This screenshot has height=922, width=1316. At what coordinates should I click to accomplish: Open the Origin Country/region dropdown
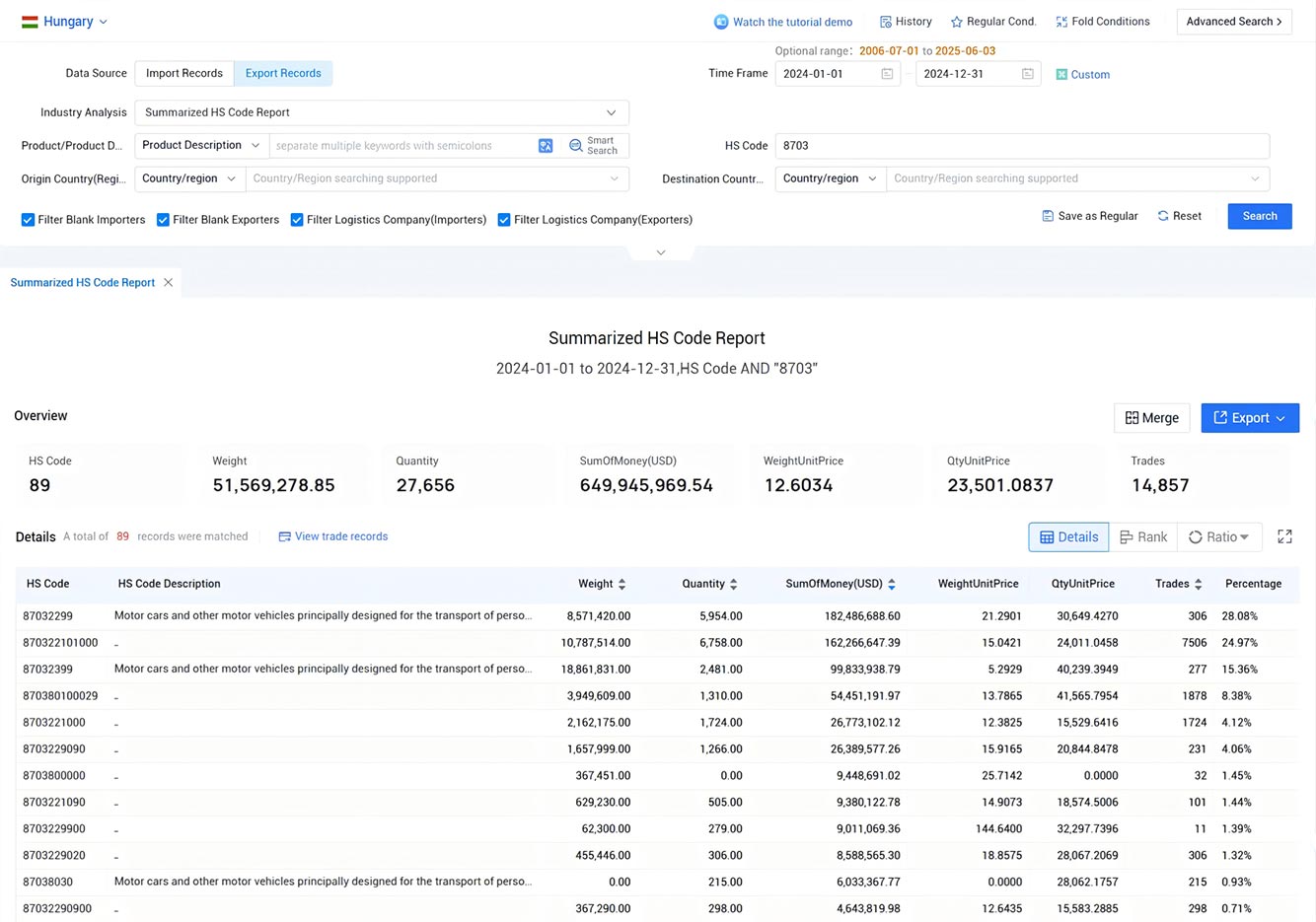pos(188,178)
